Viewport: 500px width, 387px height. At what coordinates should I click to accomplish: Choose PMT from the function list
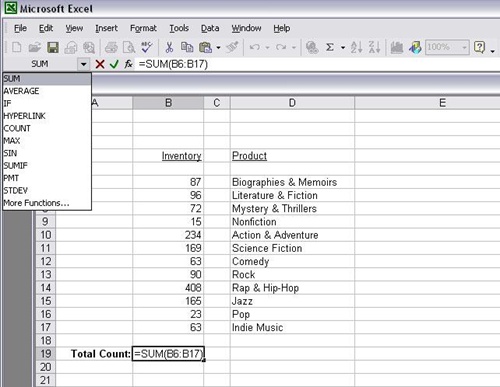[47, 178]
